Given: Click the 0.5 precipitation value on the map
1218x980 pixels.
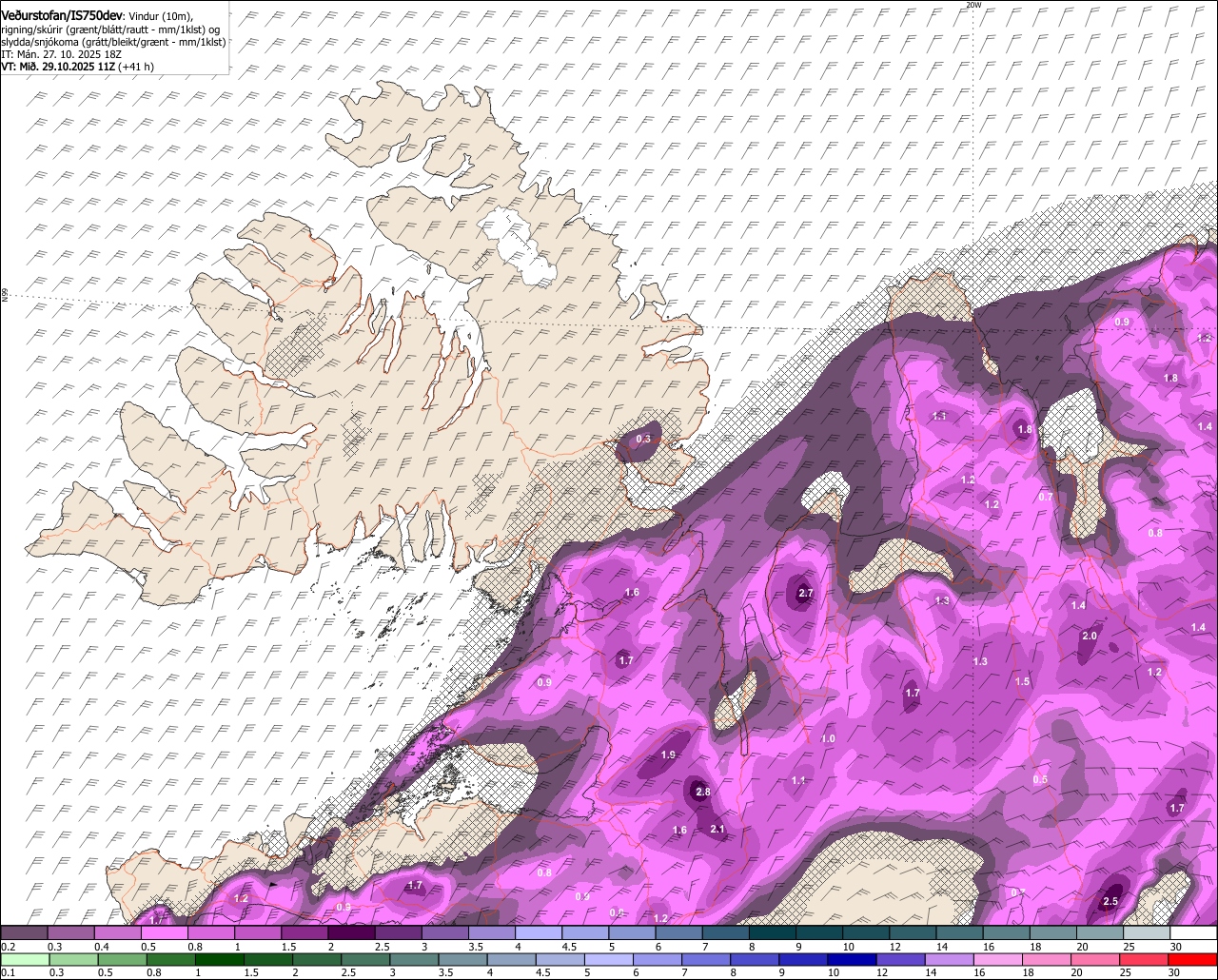Looking at the screenshot, I should 1040,779.
